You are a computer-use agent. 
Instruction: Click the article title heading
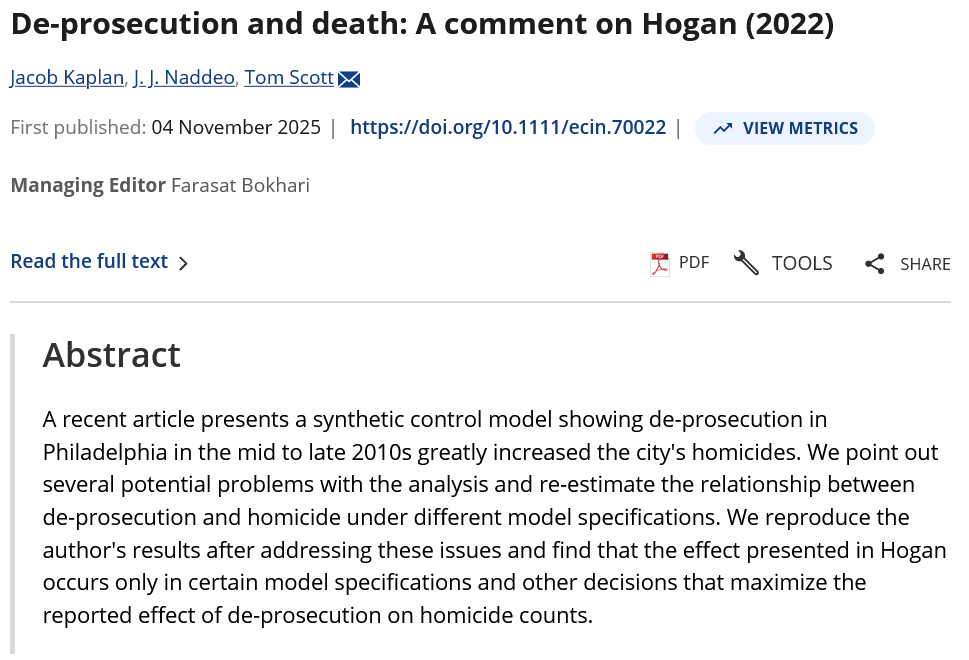pos(422,25)
